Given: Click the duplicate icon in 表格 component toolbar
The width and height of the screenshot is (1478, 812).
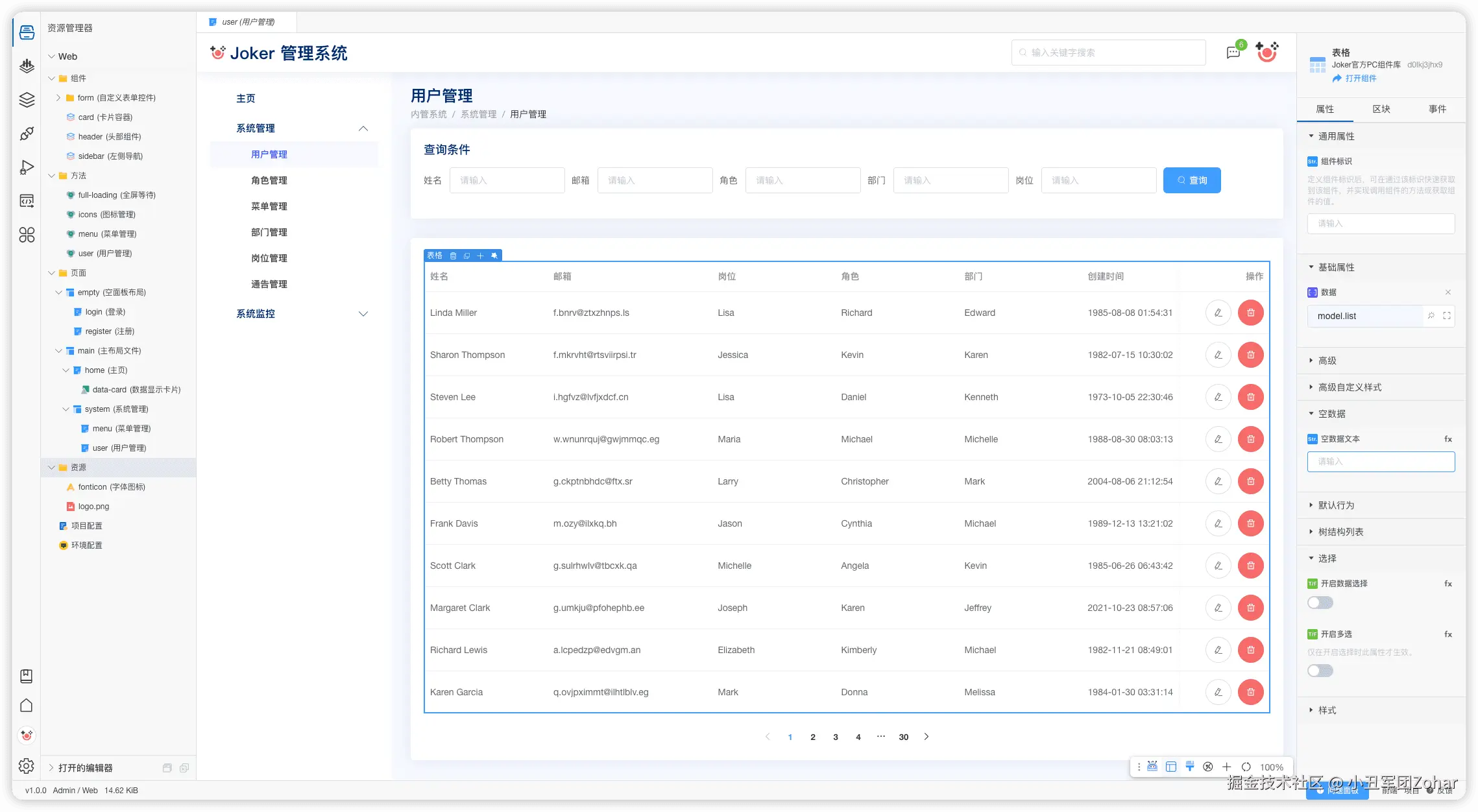Looking at the screenshot, I should [x=466, y=256].
